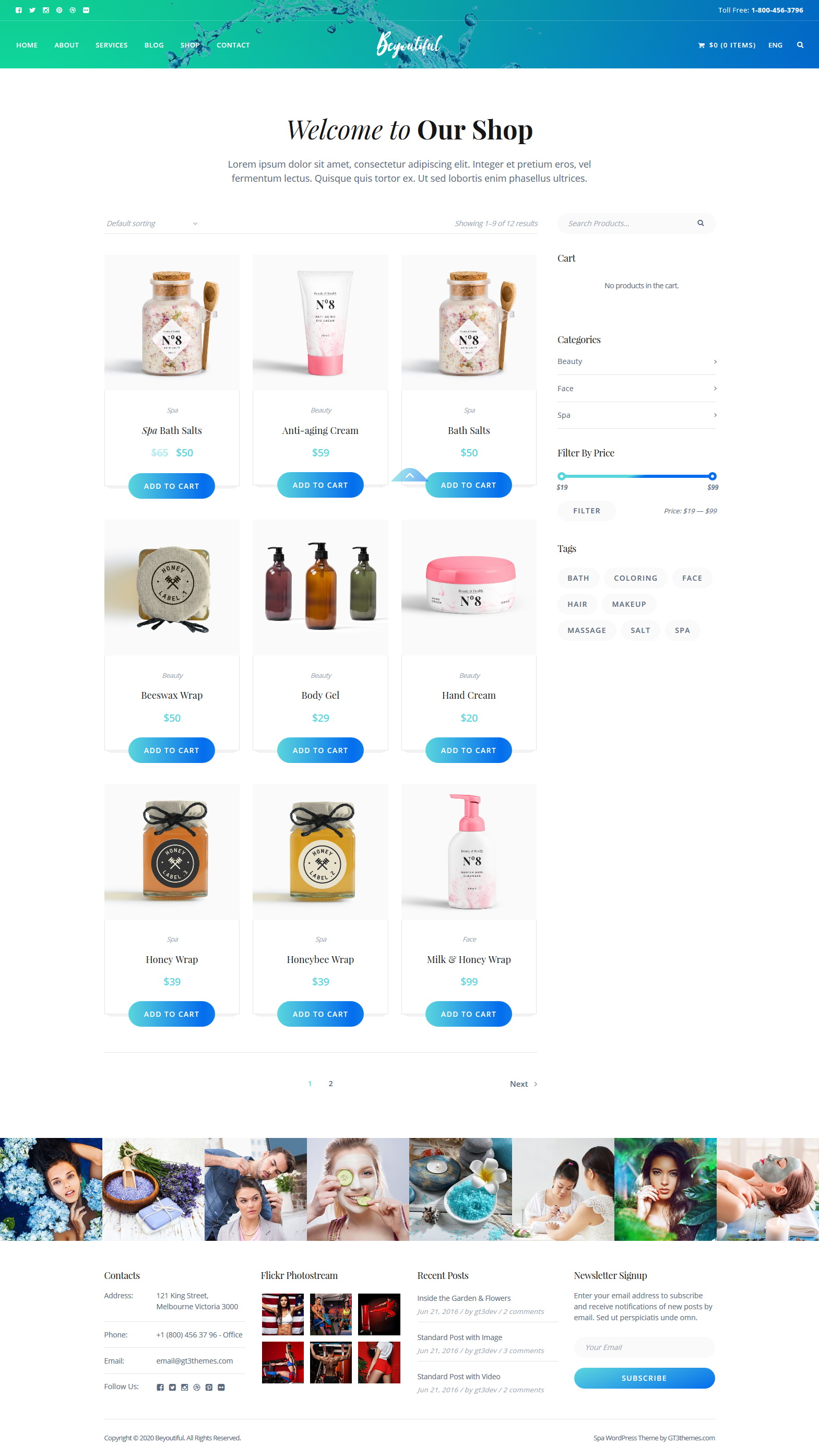Click the max price slider handle
The image size is (819, 1456).
pos(712,476)
